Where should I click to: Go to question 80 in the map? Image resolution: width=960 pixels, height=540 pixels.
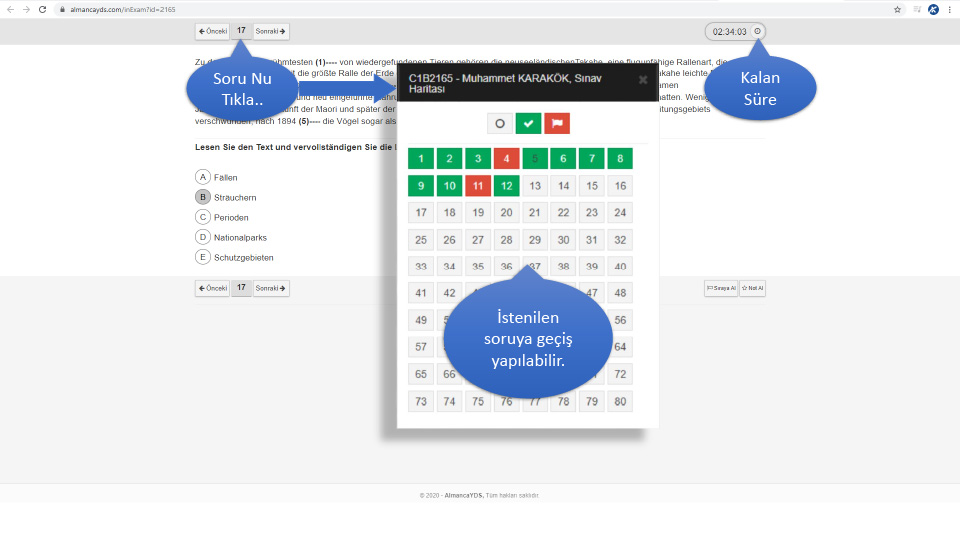[620, 402]
